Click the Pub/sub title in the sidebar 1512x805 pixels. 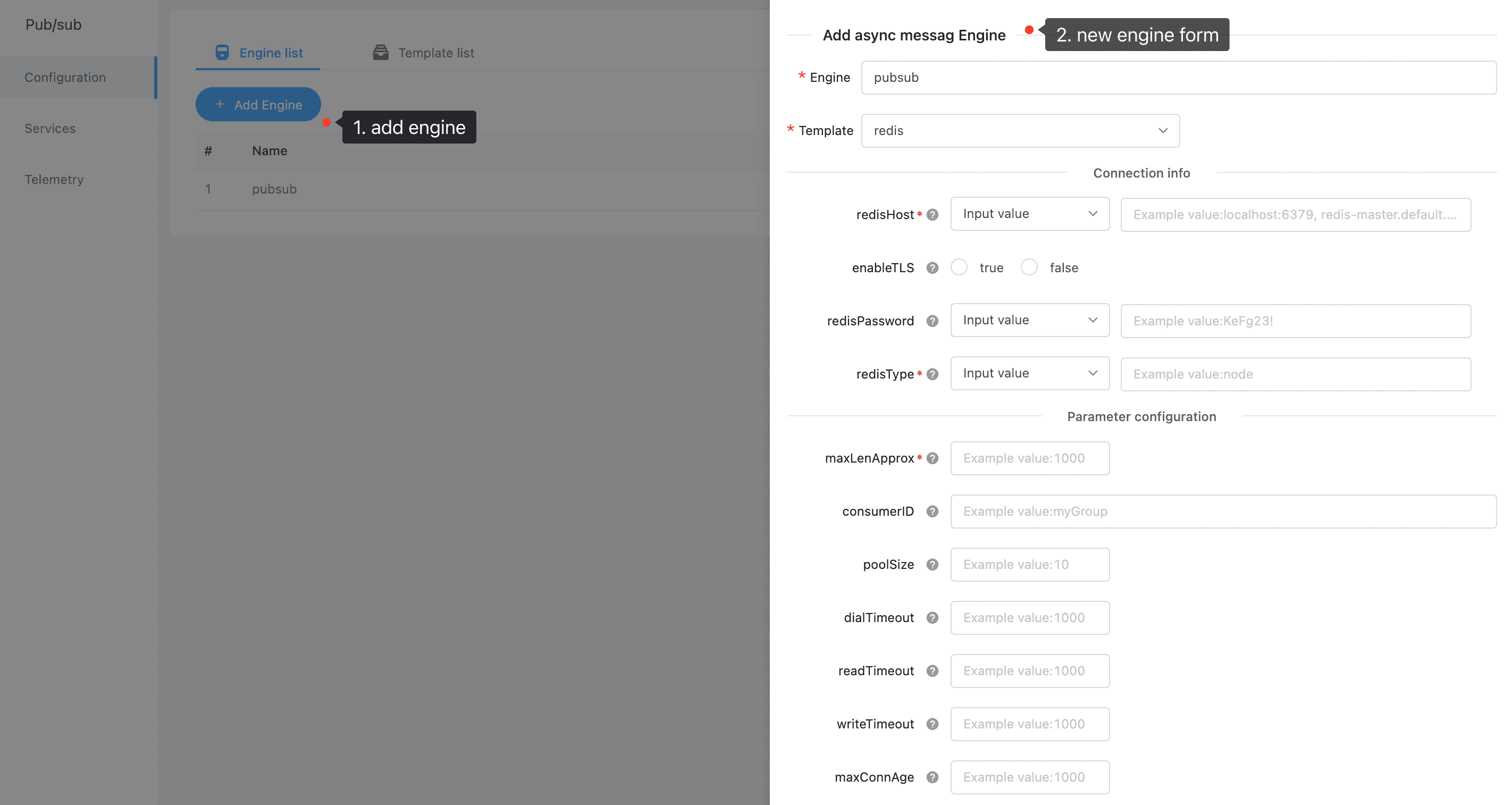[x=53, y=24]
